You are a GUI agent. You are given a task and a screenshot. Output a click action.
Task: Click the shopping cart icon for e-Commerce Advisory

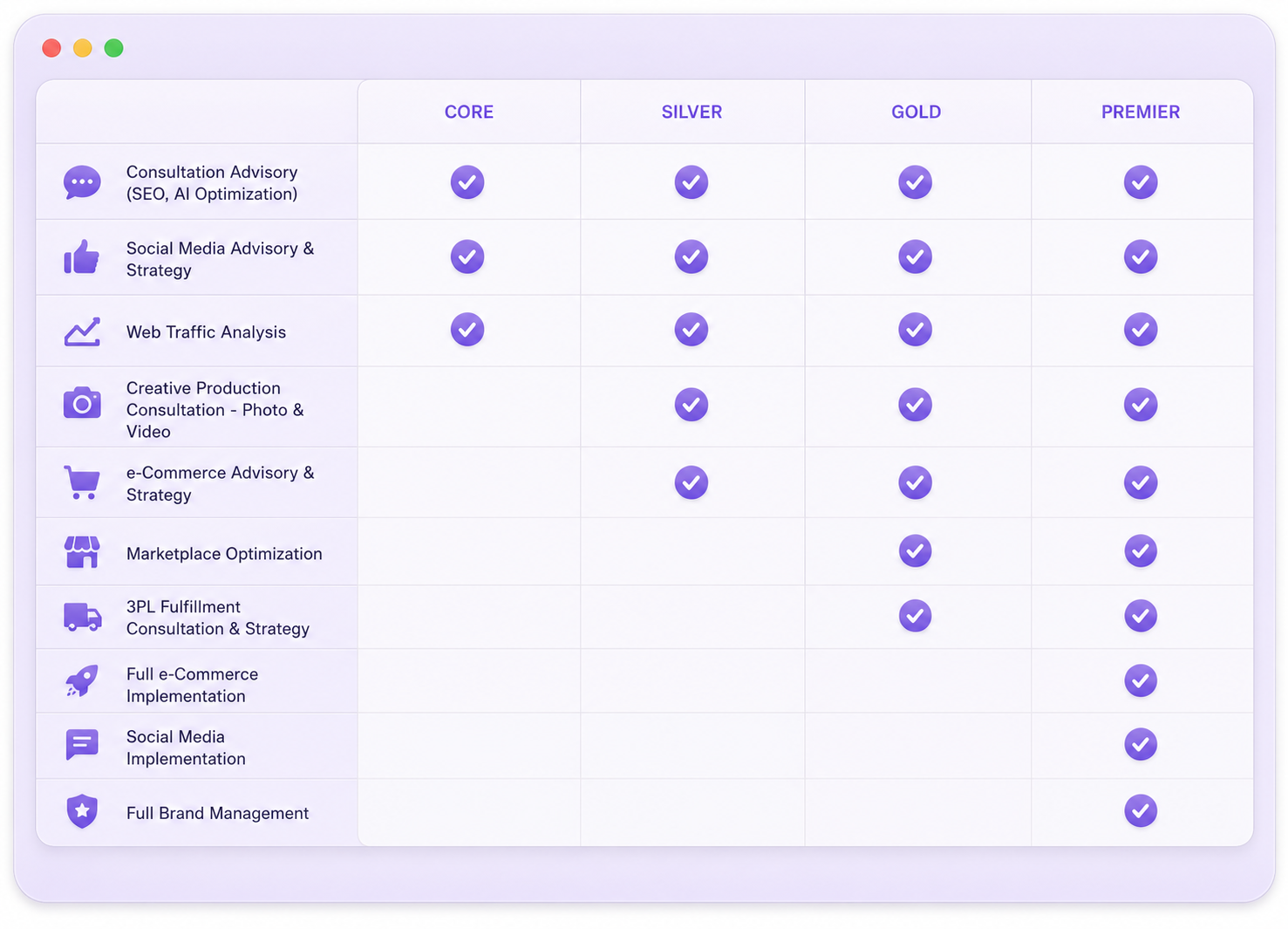(82, 482)
